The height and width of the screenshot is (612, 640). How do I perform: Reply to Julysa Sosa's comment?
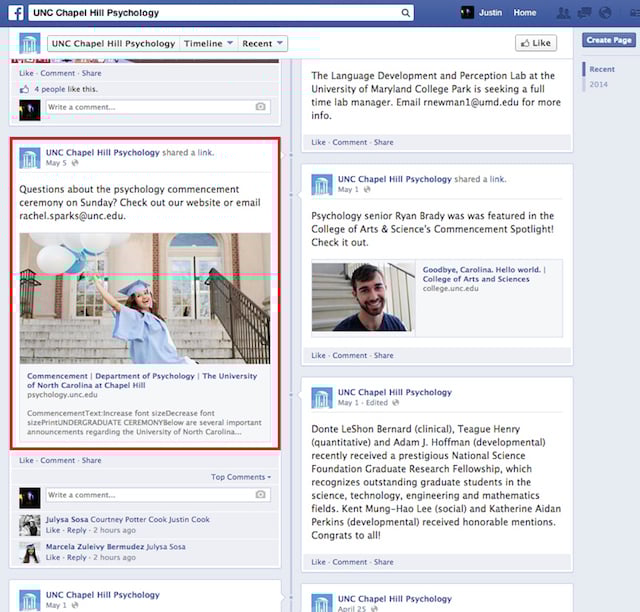tap(77, 530)
